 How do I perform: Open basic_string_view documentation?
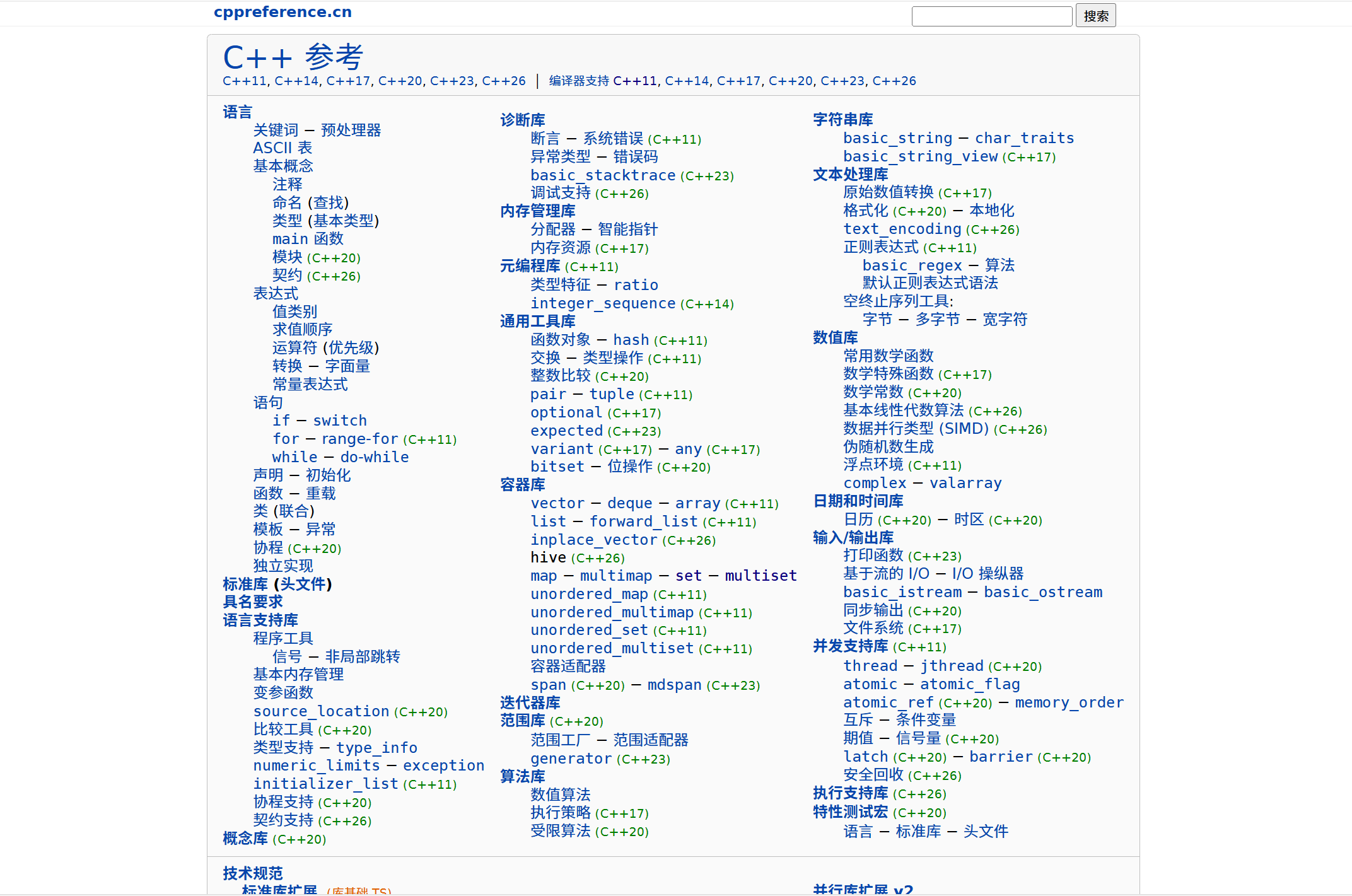click(920, 156)
